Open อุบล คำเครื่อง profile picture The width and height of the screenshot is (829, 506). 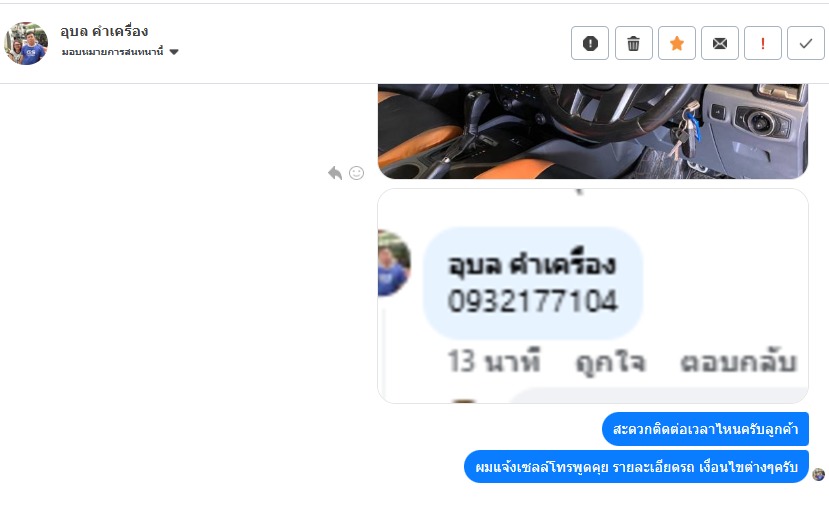tap(26, 43)
